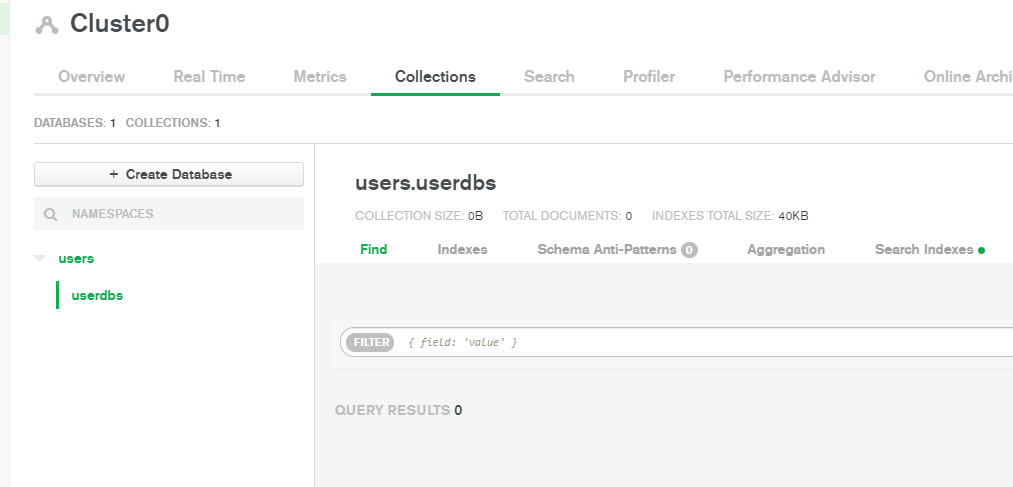Collapse the users database tree
Image resolution: width=1013 pixels, height=487 pixels.
coord(40,258)
